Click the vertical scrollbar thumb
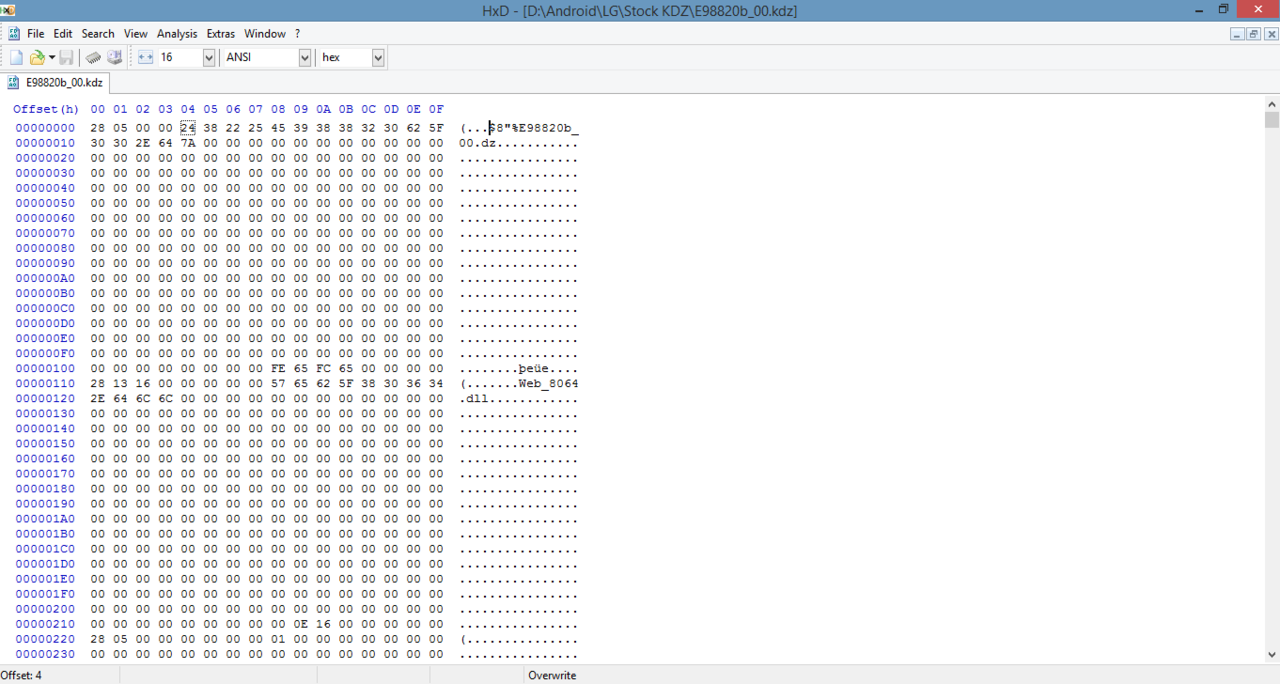The image size is (1280, 684). point(1272,120)
